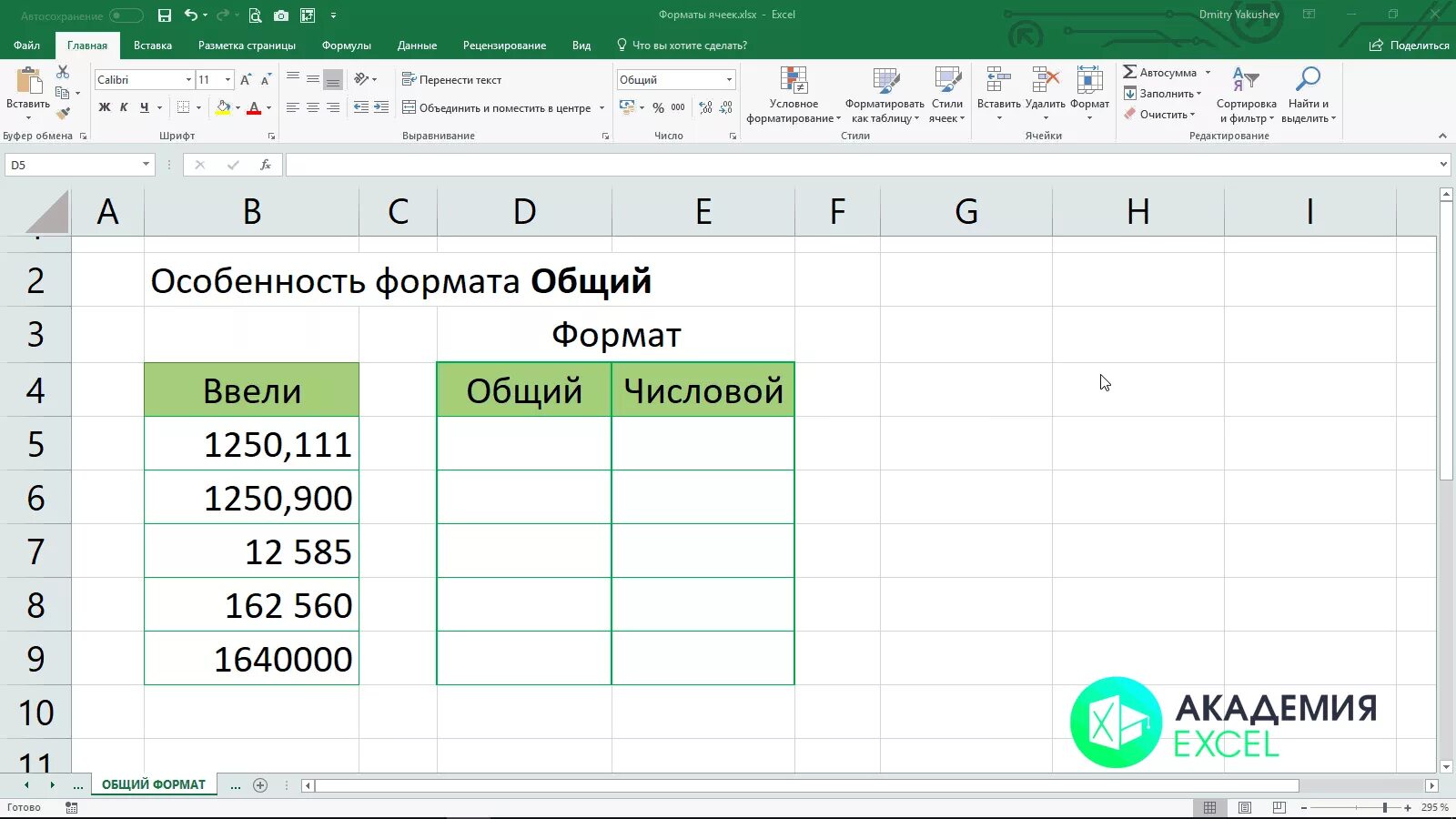Viewport: 1456px width, 819px height.
Task: Switch to Page Layout view icon
Action: 1245,807
